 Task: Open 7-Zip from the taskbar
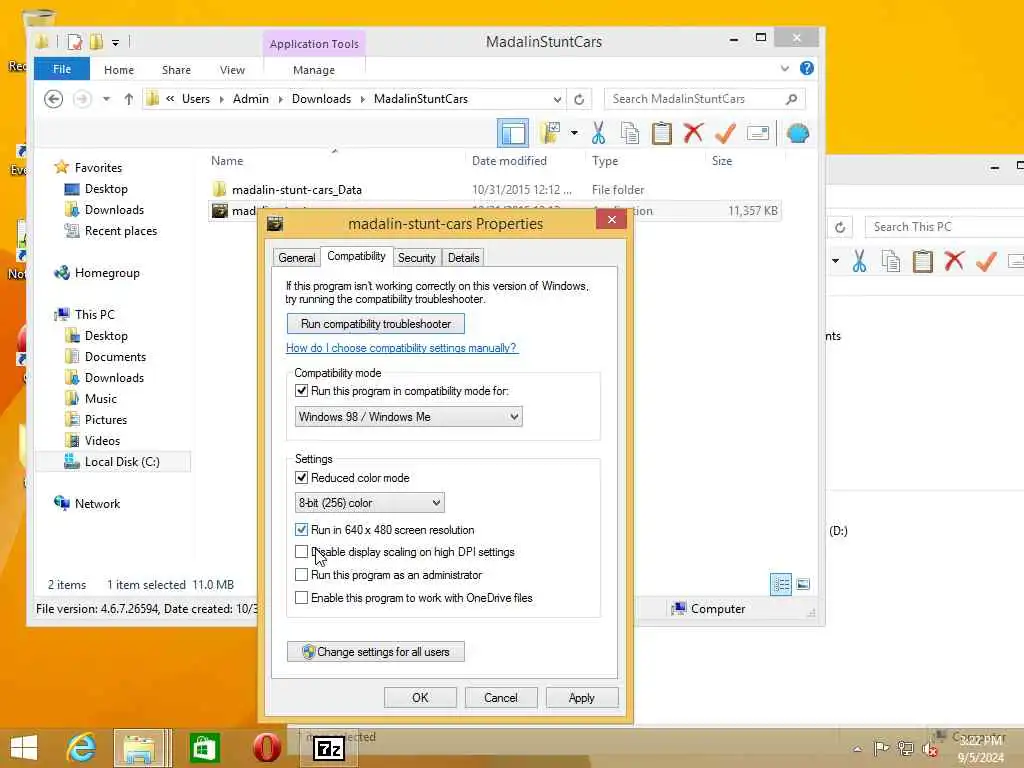(329, 748)
